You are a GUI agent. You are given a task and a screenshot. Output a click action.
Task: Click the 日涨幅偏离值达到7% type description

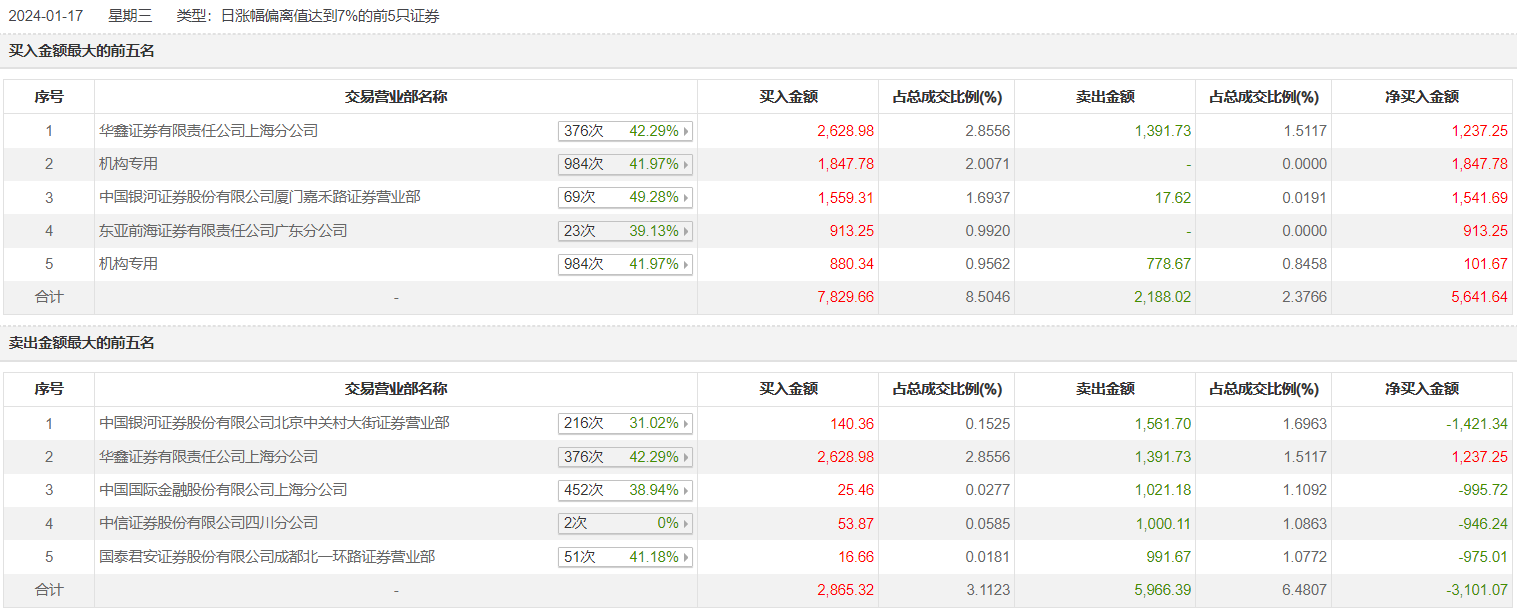[330, 16]
